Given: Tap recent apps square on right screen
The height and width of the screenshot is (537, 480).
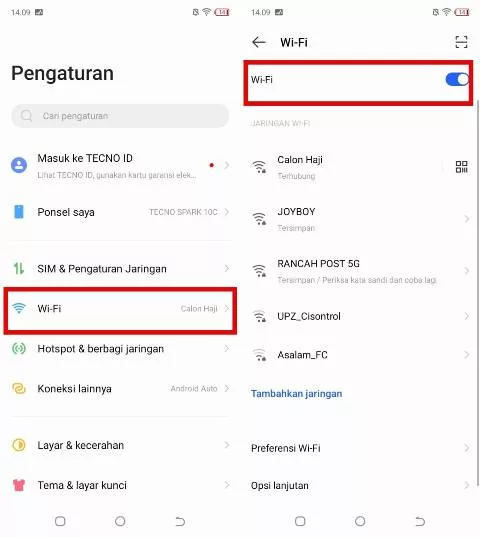Looking at the screenshot, I should pyautogui.click(x=300, y=521).
